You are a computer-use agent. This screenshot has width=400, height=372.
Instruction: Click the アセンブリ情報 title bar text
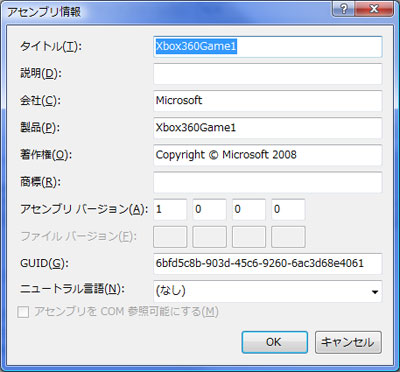point(44,12)
